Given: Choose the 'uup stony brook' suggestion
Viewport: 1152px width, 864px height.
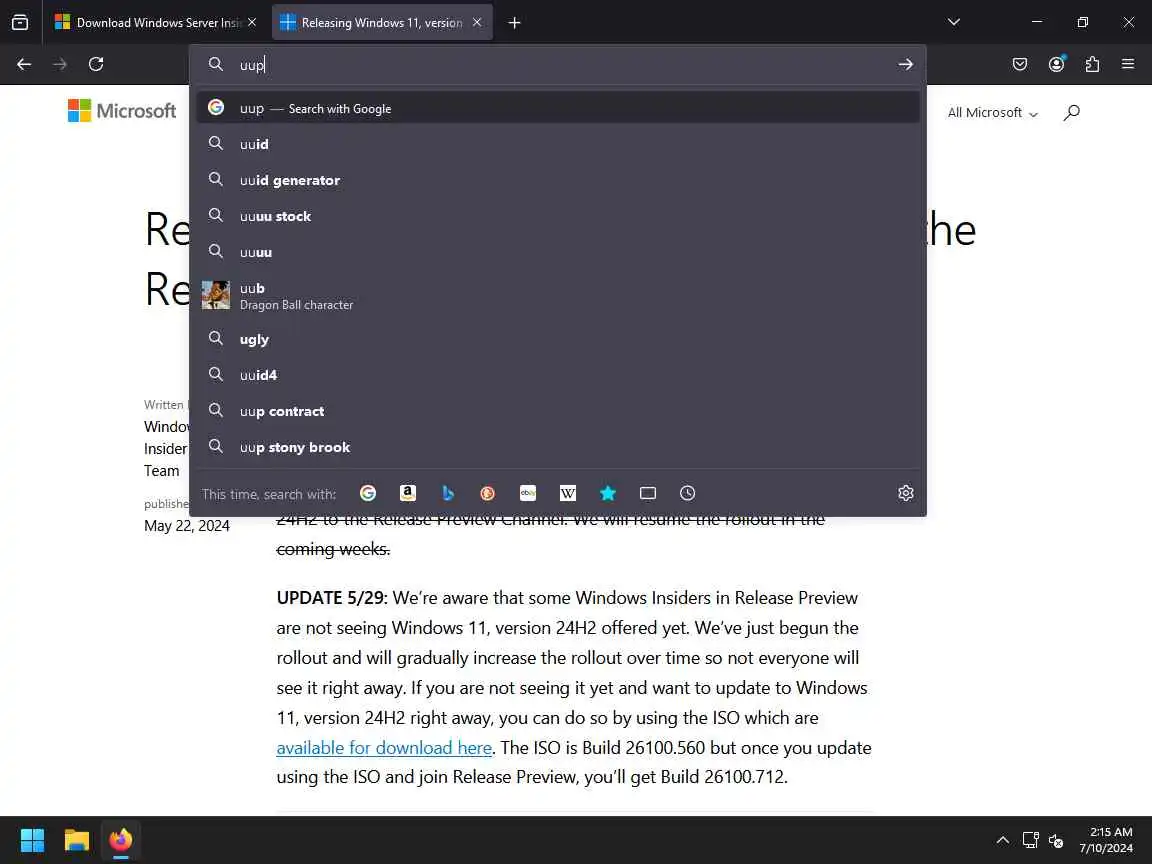Looking at the screenshot, I should (558, 447).
